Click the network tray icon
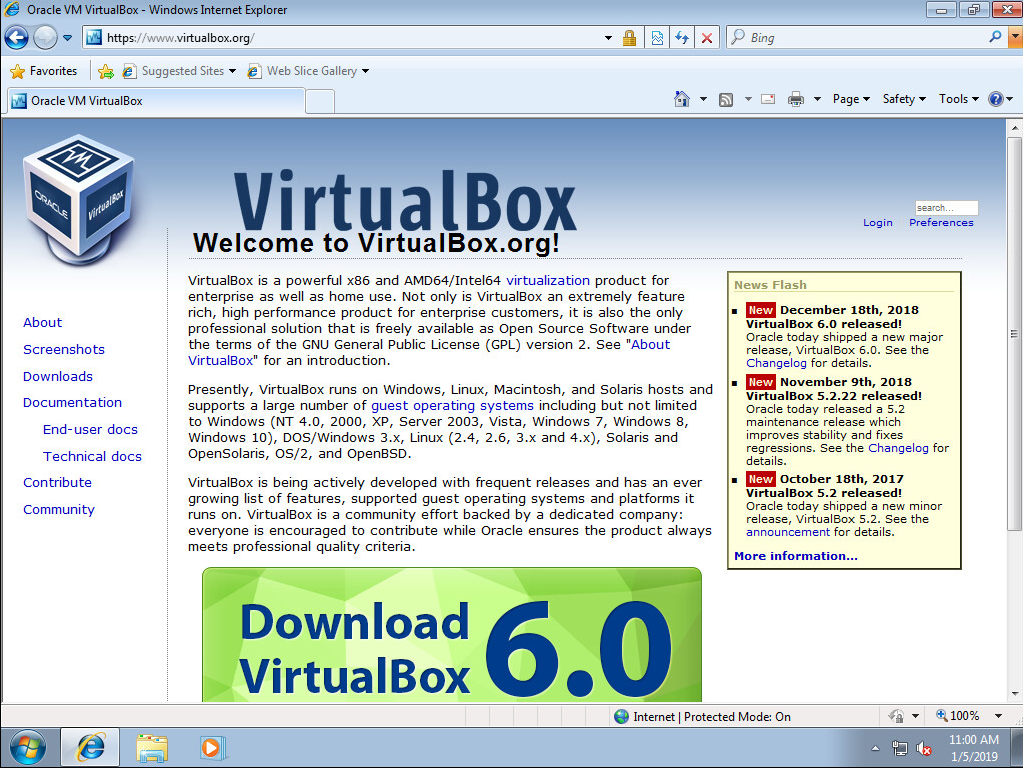 point(900,748)
